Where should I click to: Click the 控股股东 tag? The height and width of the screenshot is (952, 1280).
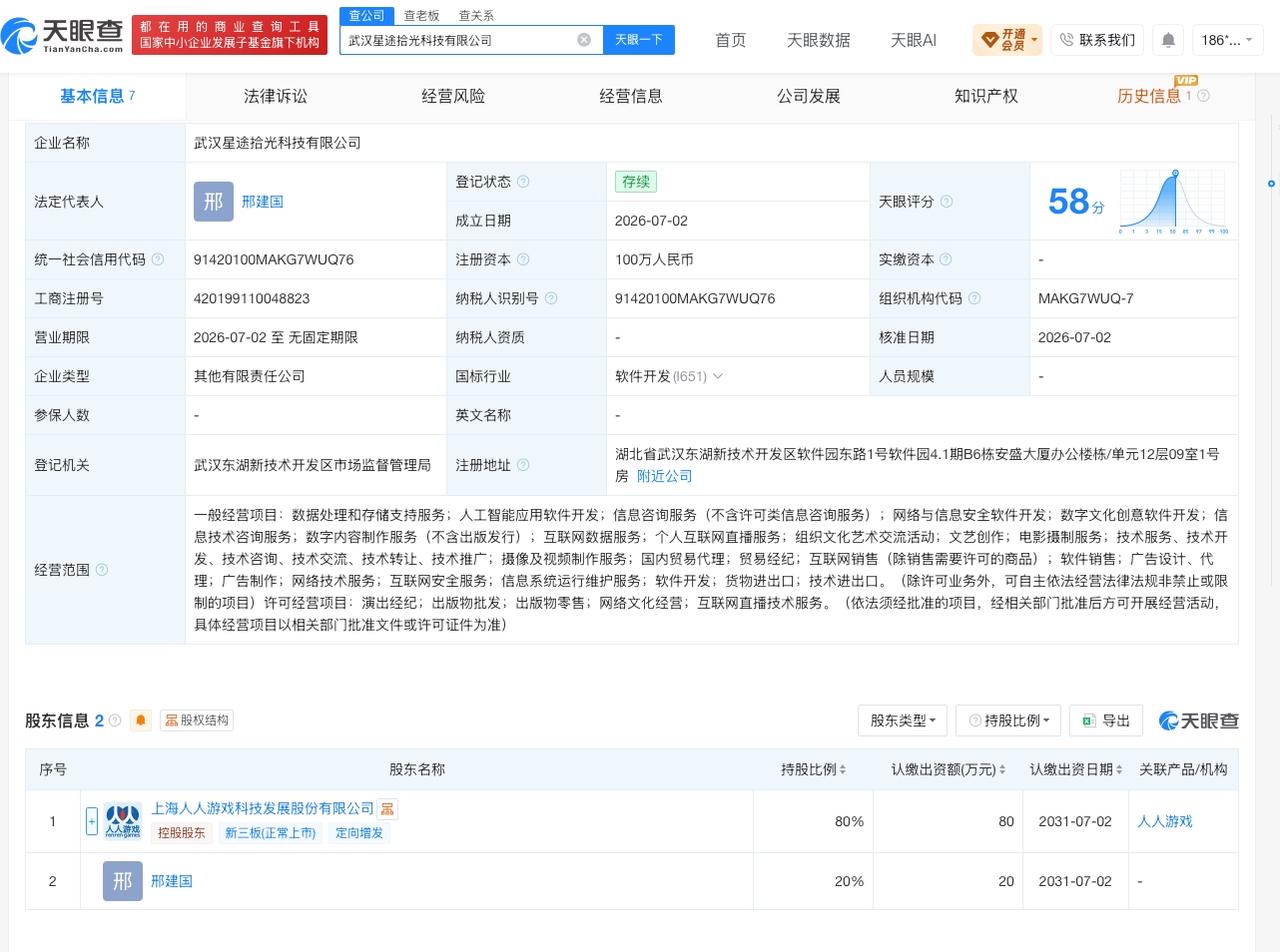click(x=181, y=833)
